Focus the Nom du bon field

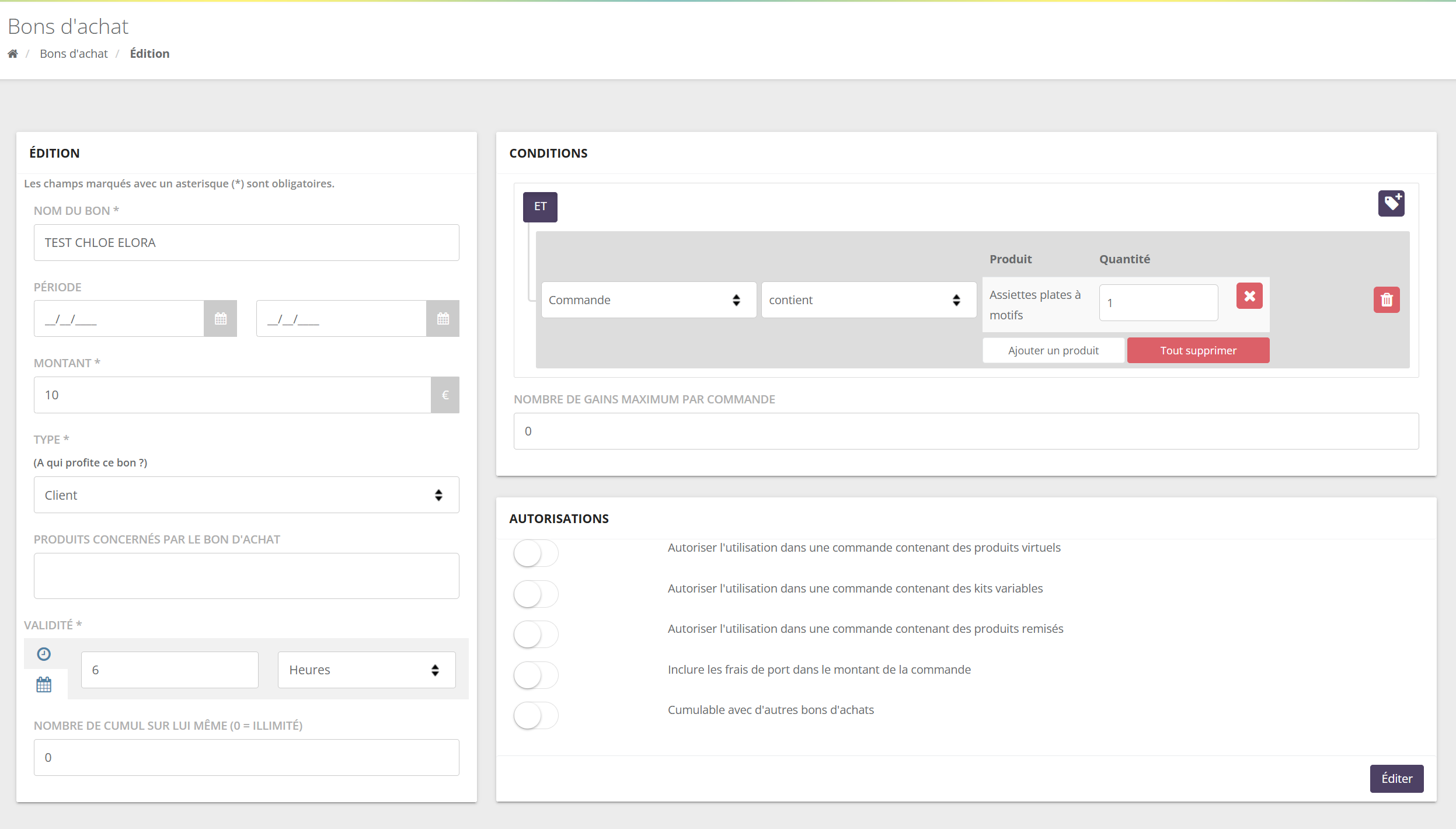pyautogui.click(x=246, y=243)
